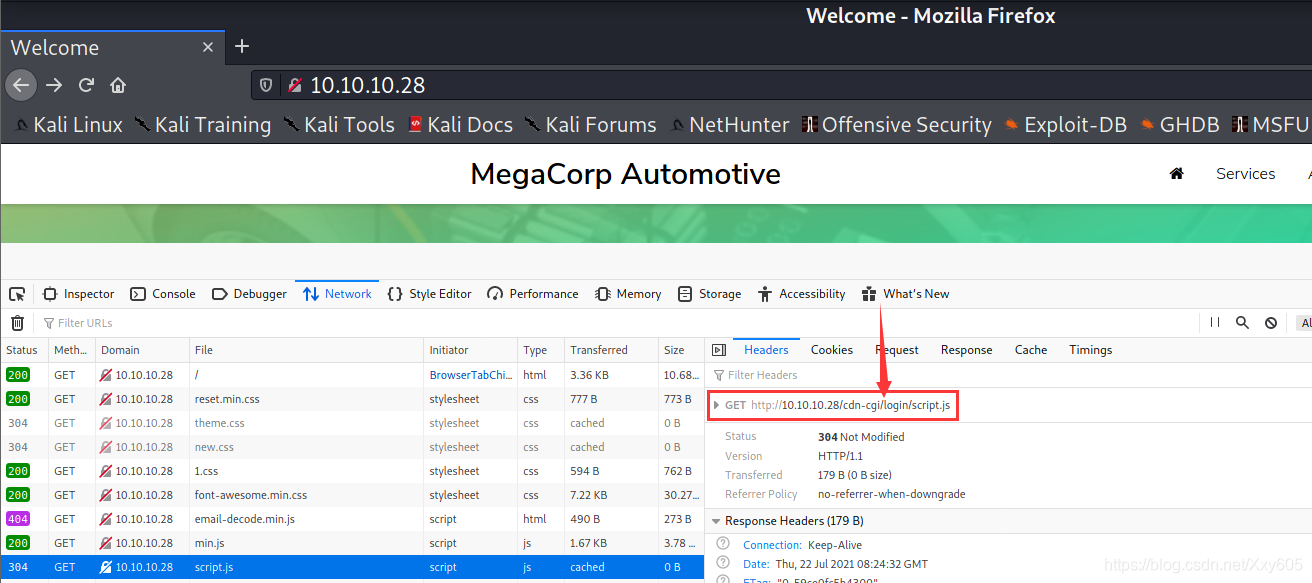Open the Kali Linux bookmark
Image resolution: width=1312 pixels, height=583 pixels.
point(68,125)
